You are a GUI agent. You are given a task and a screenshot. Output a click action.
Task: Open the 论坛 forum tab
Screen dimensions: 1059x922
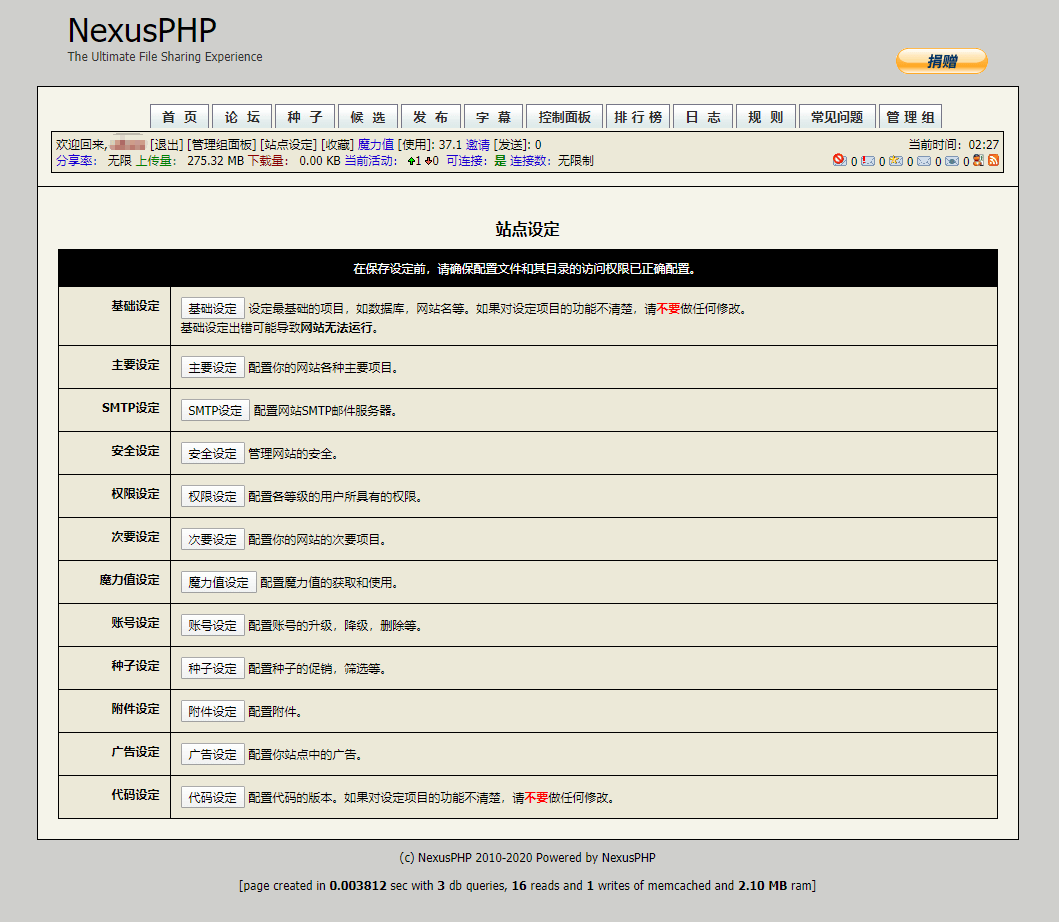(242, 117)
